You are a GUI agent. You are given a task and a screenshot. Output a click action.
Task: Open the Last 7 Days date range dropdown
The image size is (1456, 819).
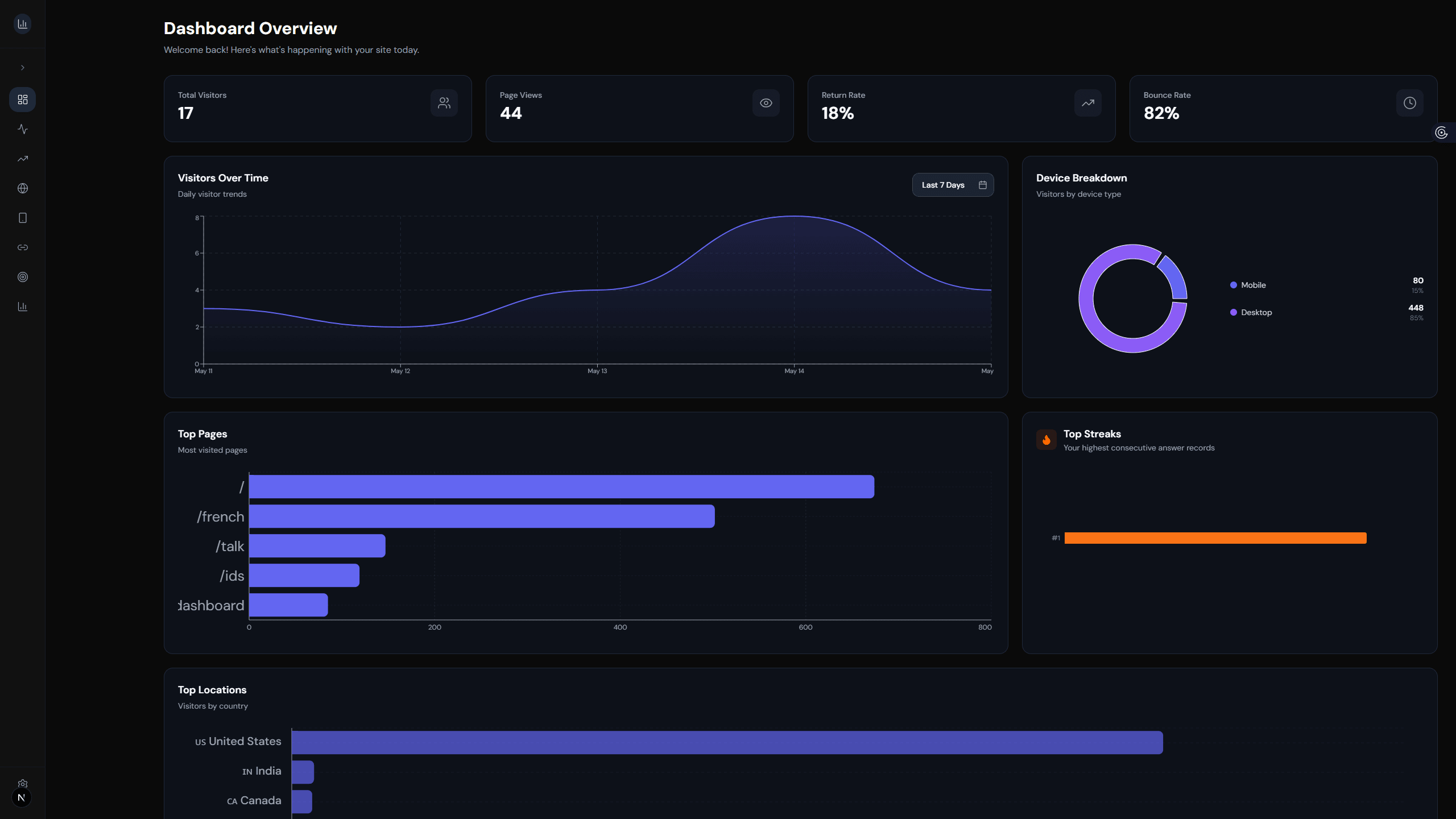click(x=953, y=185)
